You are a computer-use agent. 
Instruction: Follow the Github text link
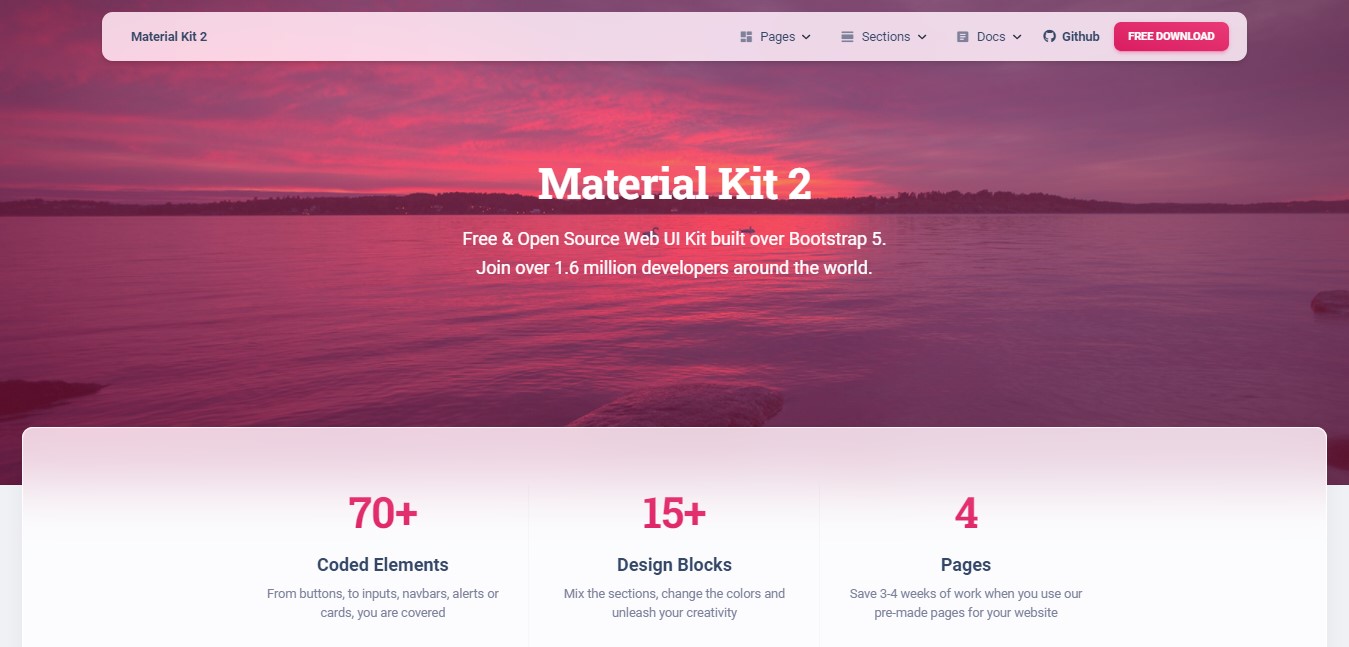1080,37
